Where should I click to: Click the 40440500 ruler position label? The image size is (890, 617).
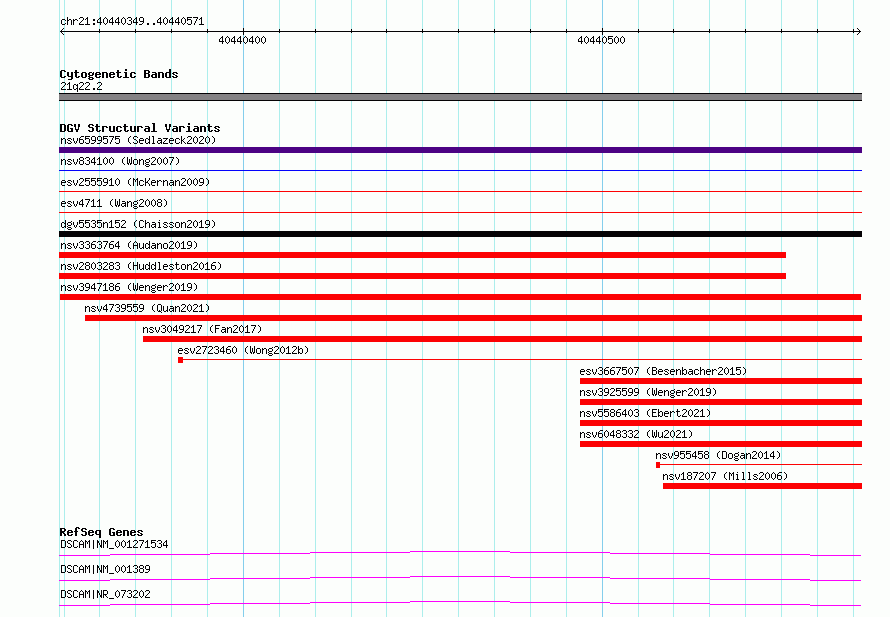[x=601, y=40]
